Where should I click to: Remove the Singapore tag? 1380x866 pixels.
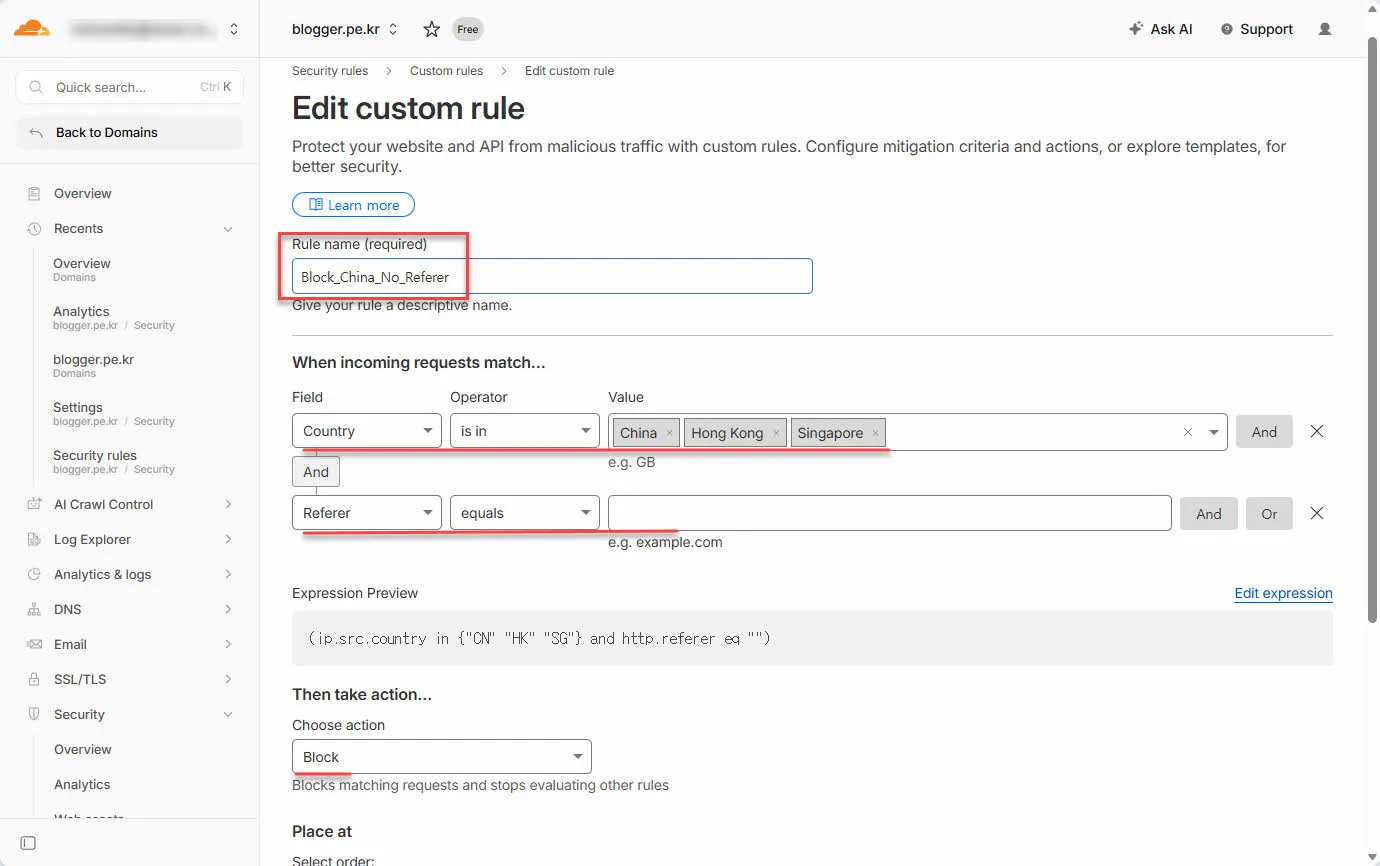pyautogui.click(x=875, y=433)
